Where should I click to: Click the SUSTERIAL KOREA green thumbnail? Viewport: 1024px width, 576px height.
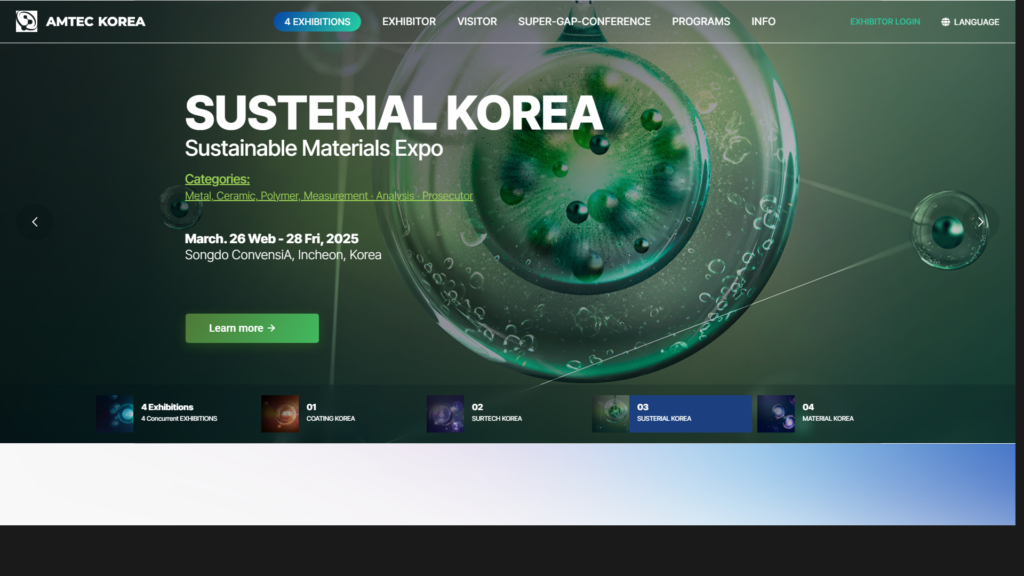coord(611,413)
